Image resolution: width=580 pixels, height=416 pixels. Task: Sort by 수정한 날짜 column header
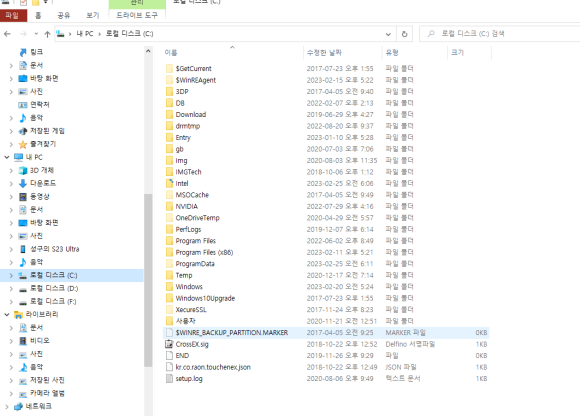coord(324,53)
